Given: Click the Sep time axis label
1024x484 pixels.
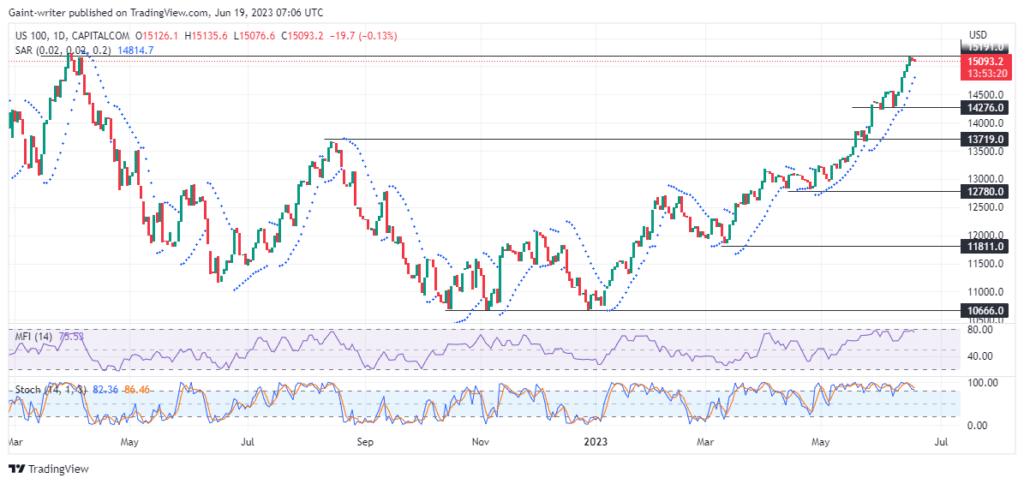Looking at the screenshot, I should pyautogui.click(x=364, y=442).
